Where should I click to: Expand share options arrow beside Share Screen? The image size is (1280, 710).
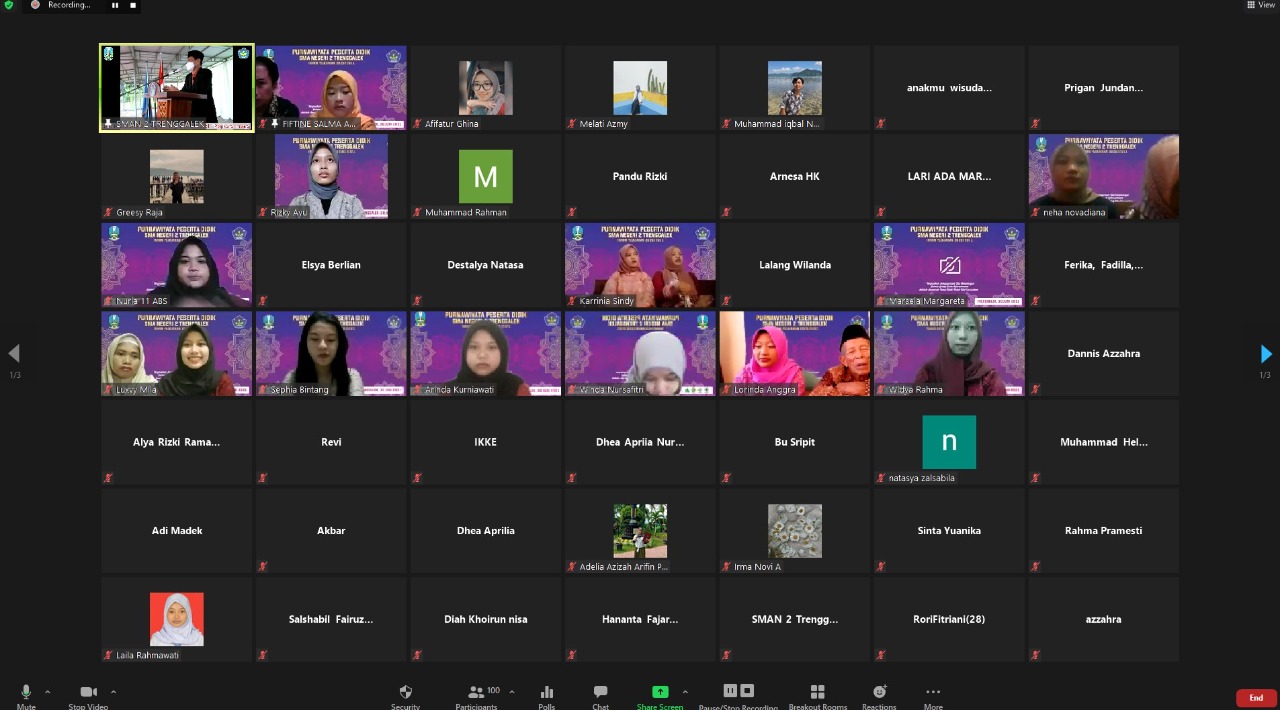click(685, 692)
